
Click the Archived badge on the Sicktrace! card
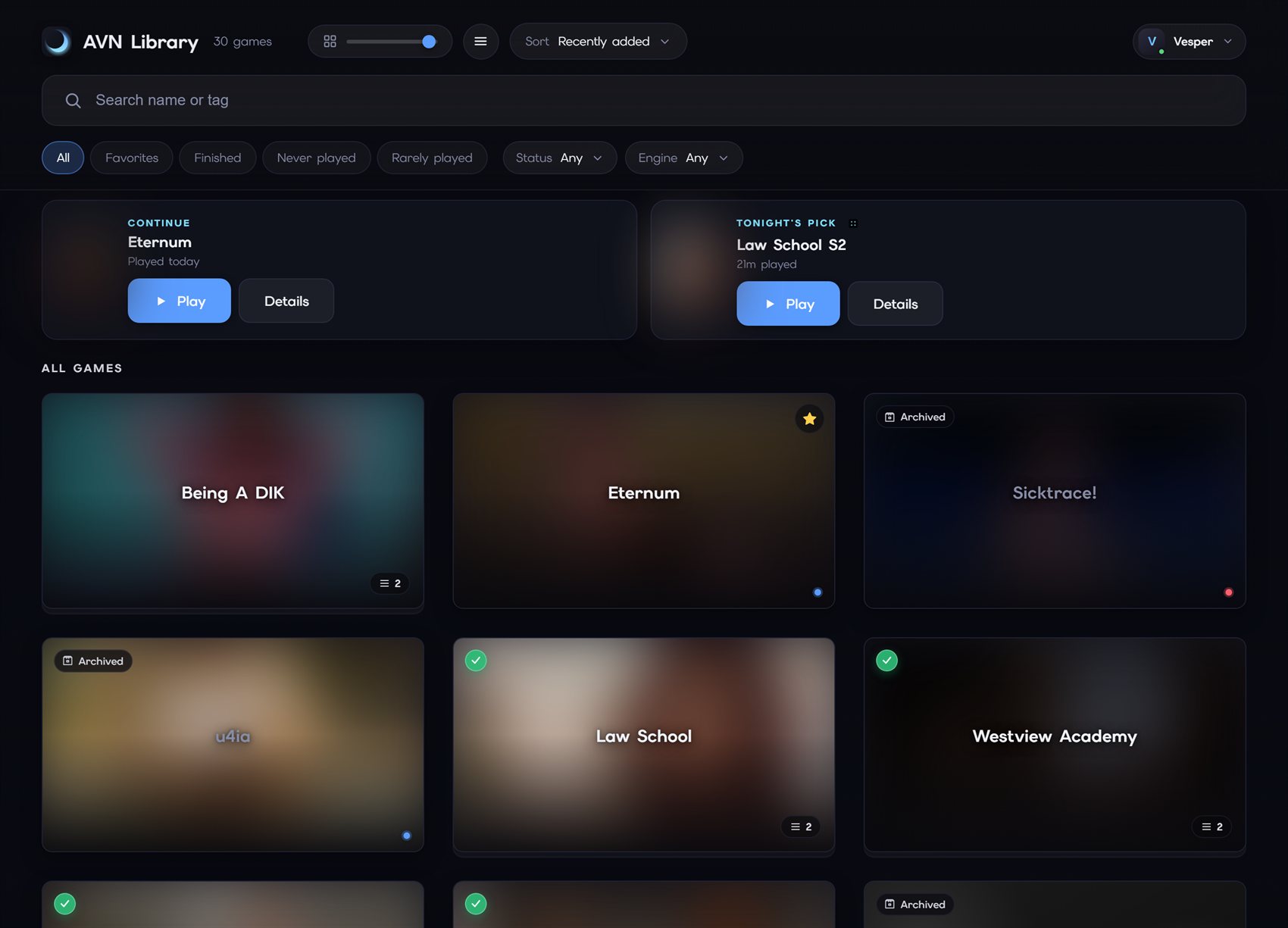coord(915,417)
